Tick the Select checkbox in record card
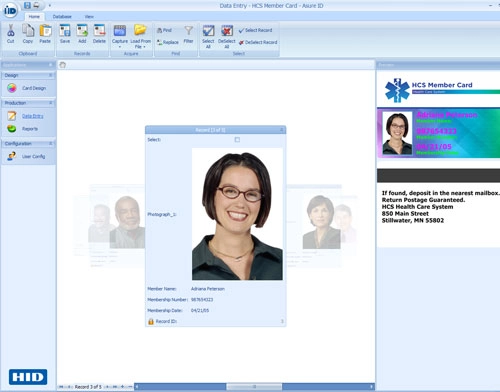Viewport: 500px width, 392px height. pos(237,140)
